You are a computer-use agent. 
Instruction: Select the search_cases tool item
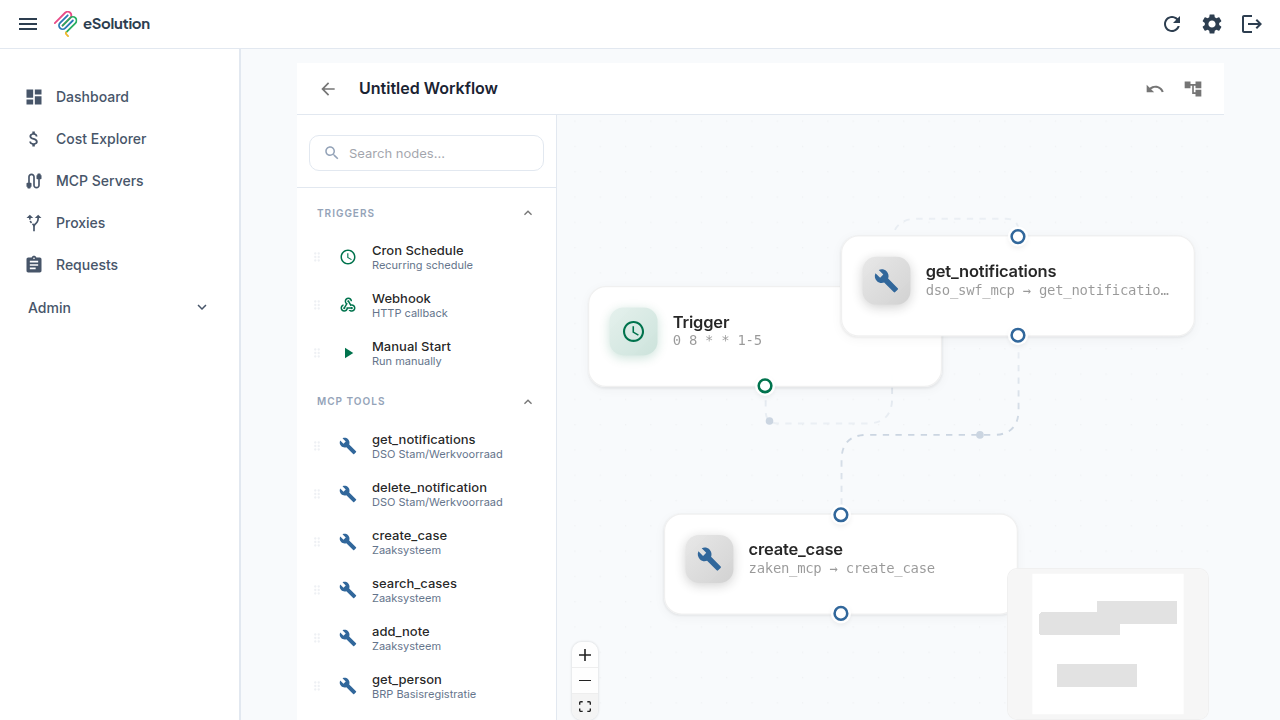pos(427,590)
